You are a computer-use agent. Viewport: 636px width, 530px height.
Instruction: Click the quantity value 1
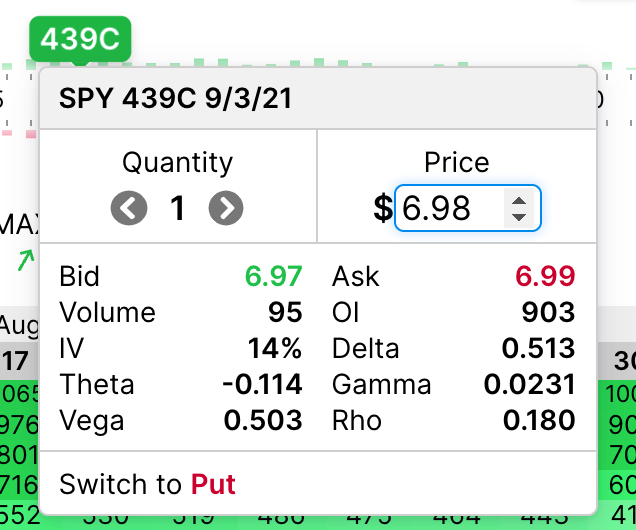coord(178,208)
